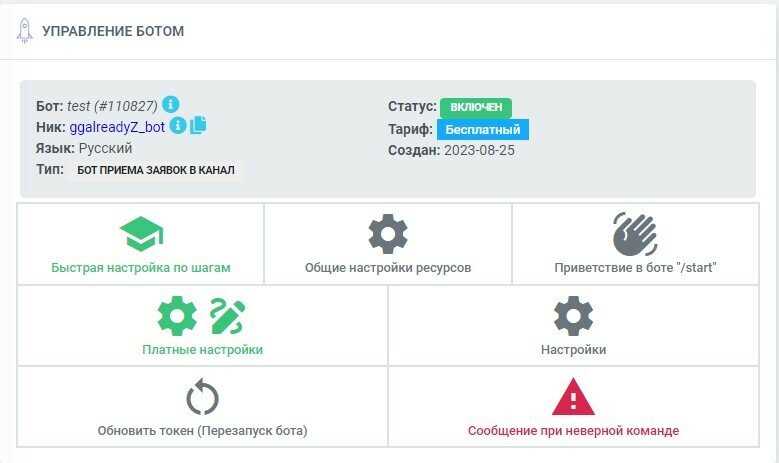
Task: Click the language value Русский
Action: [106, 148]
